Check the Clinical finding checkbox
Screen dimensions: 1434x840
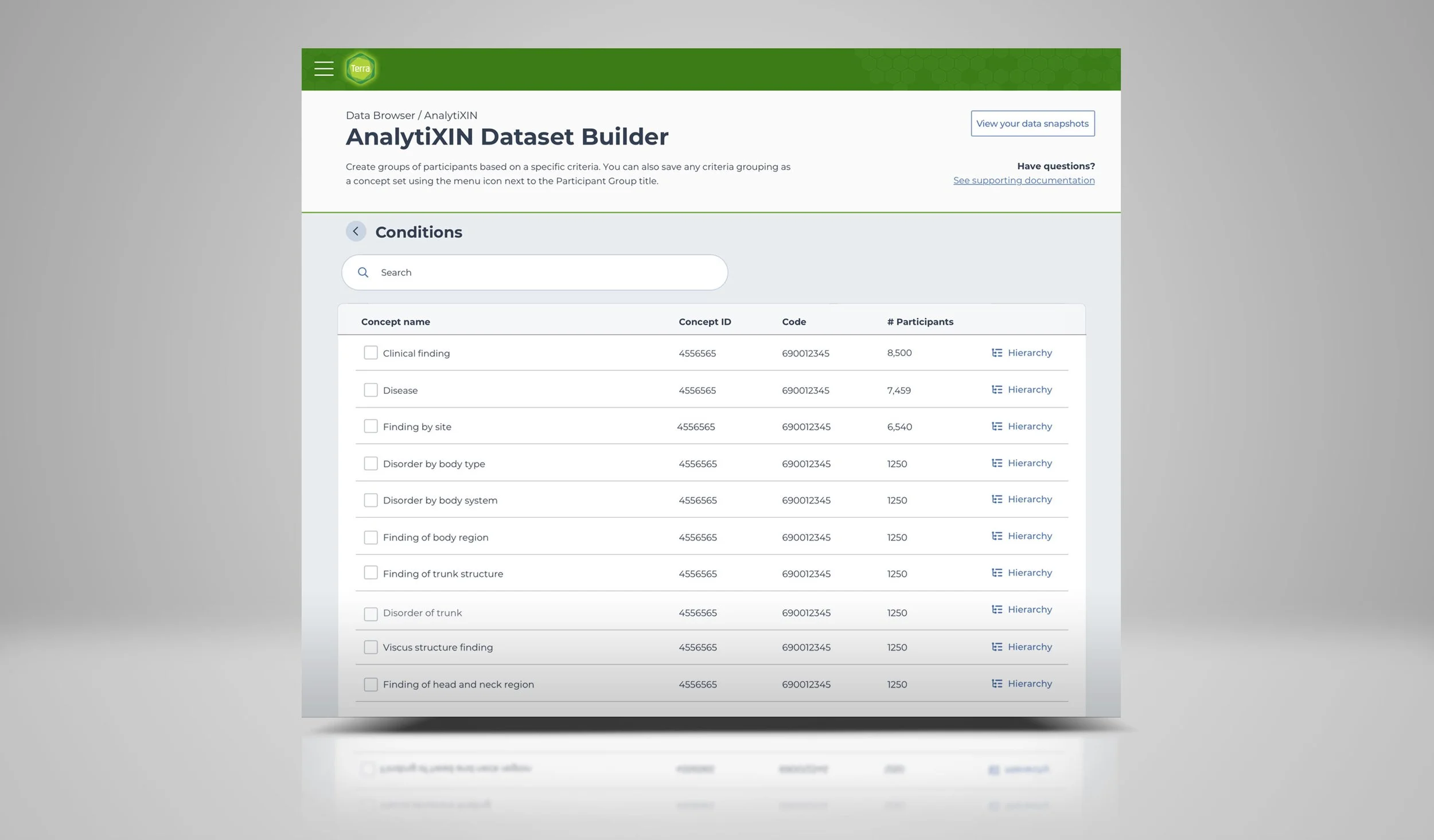[x=371, y=353]
